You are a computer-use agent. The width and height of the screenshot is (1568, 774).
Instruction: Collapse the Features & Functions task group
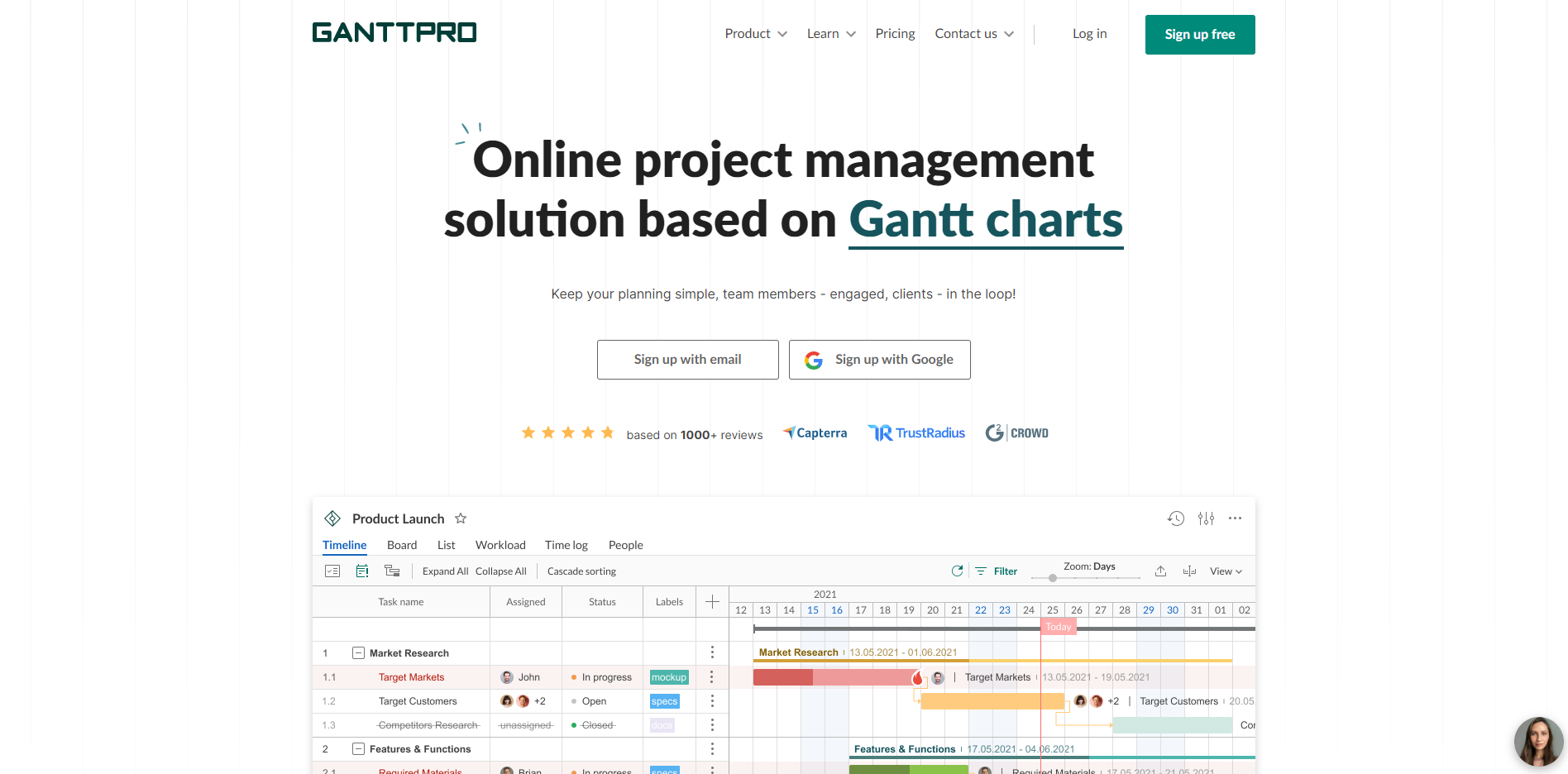coord(359,748)
